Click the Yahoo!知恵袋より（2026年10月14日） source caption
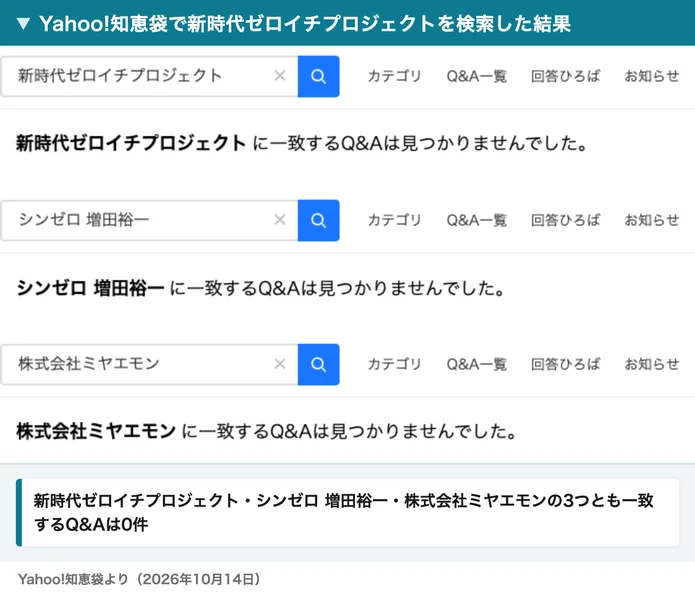695x600 pixels. pos(139,579)
